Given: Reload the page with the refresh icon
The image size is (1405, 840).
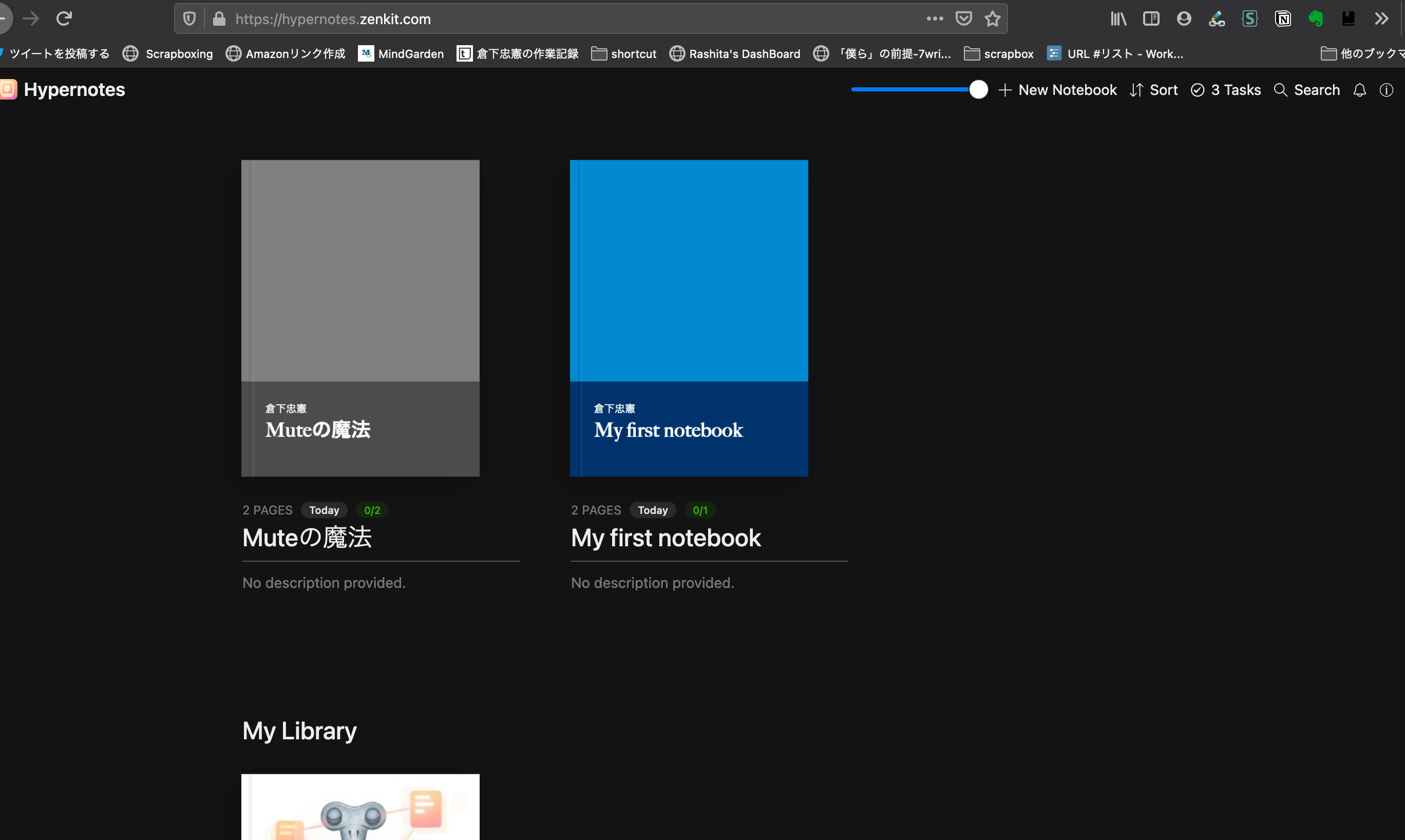Looking at the screenshot, I should pyautogui.click(x=64, y=18).
